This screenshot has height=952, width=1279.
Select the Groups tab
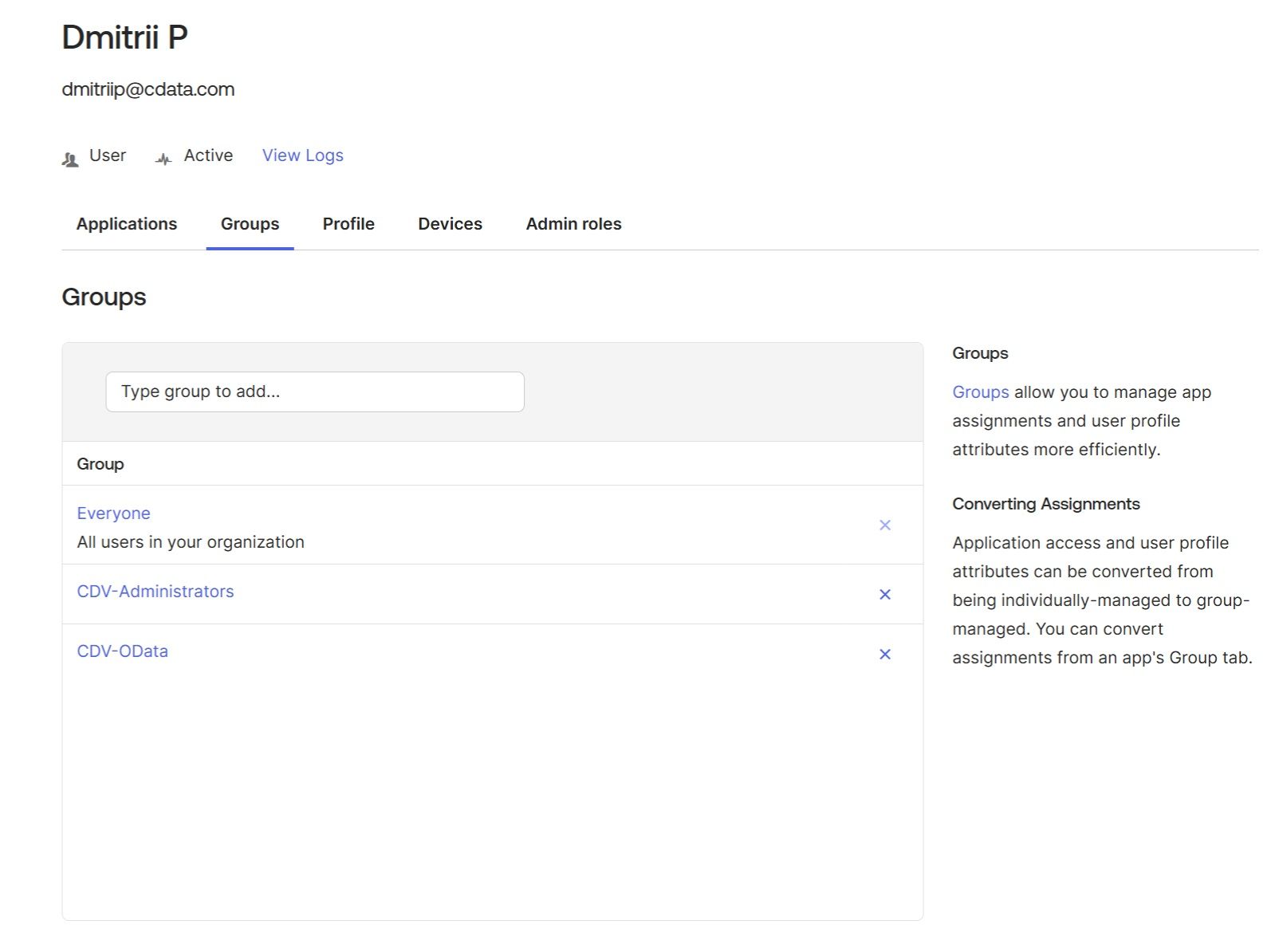point(250,224)
